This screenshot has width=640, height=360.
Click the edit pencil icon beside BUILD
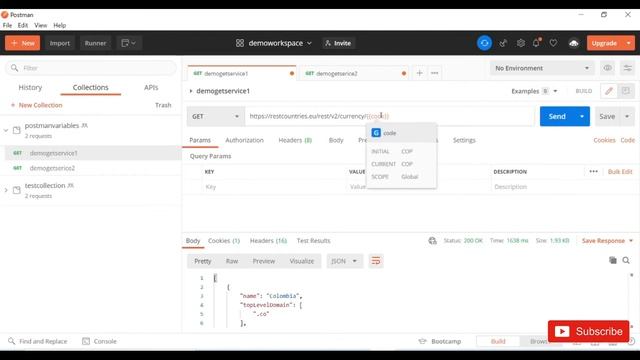[x=609, y=91]
